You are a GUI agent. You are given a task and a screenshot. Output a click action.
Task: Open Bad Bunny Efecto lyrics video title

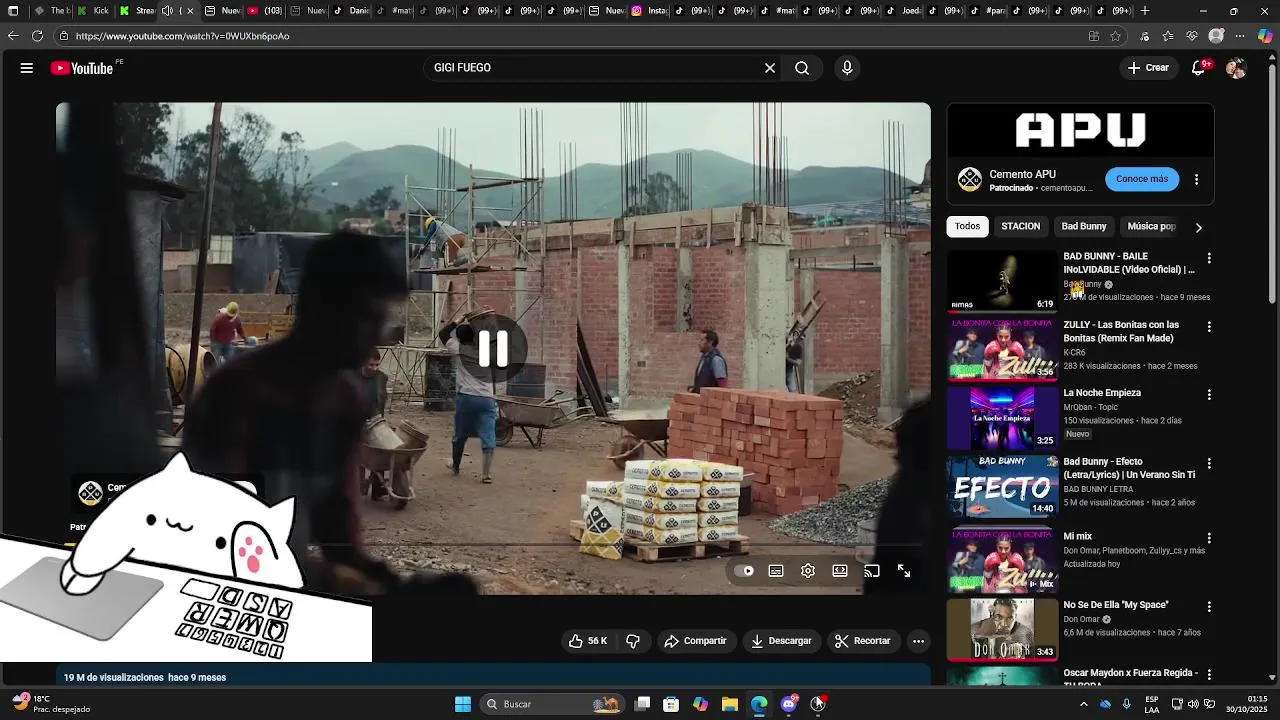coord(1129,468)
